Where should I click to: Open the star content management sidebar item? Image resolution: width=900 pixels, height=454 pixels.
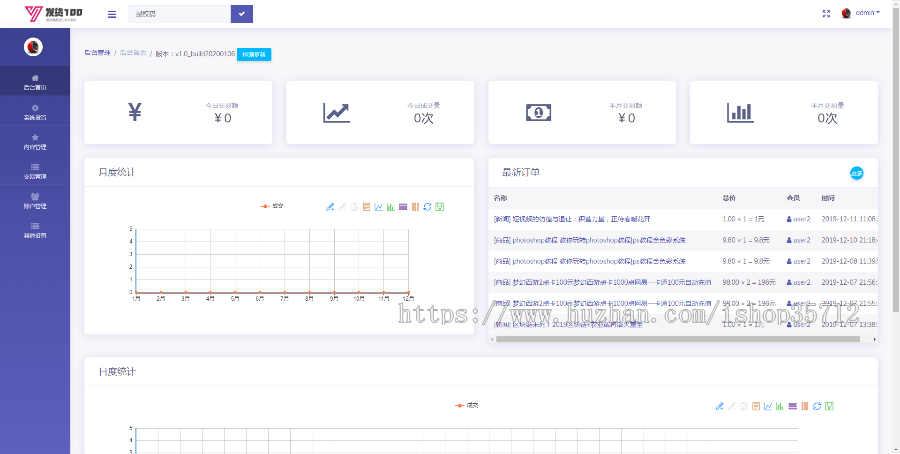[x=35, y=141]
